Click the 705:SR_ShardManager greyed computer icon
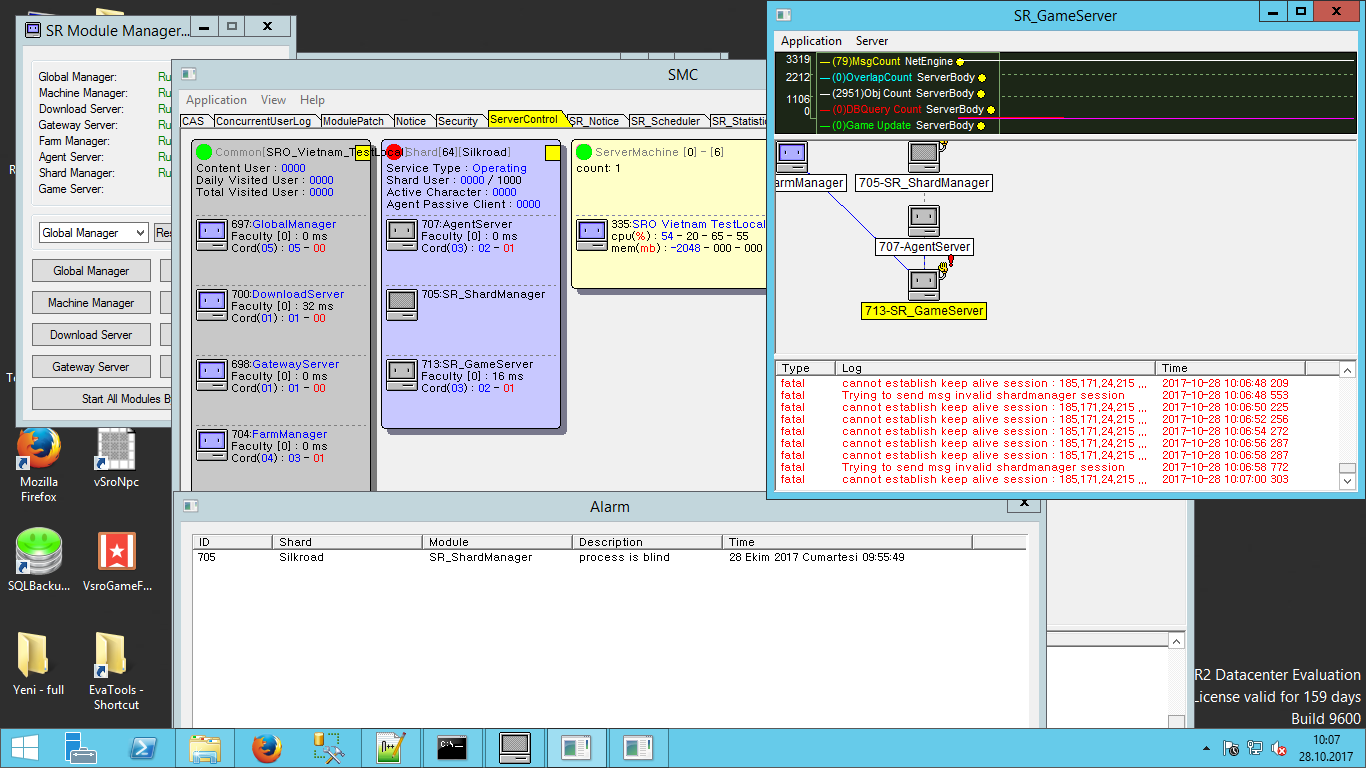 [402, 305]
